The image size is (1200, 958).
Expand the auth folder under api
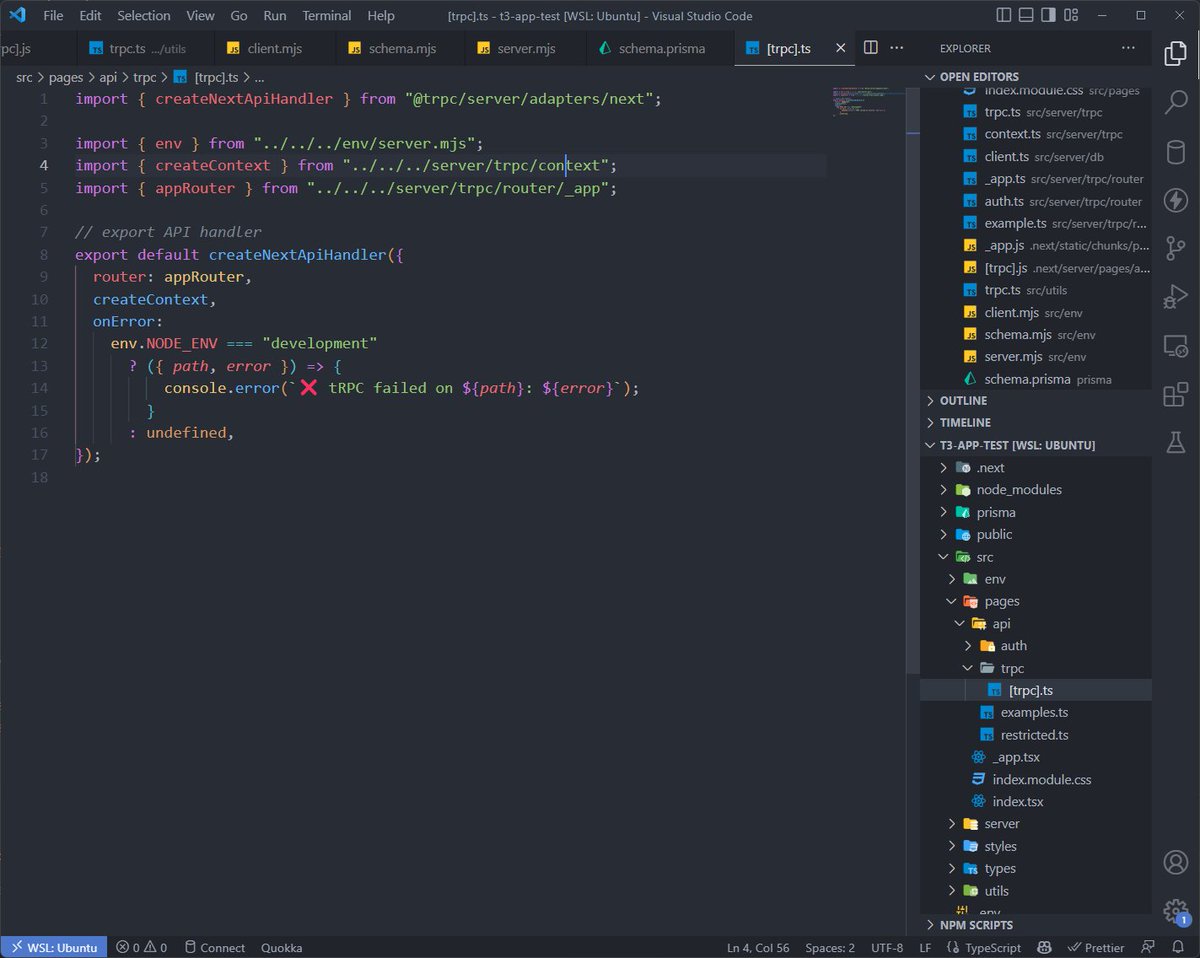coord(1035,646)
